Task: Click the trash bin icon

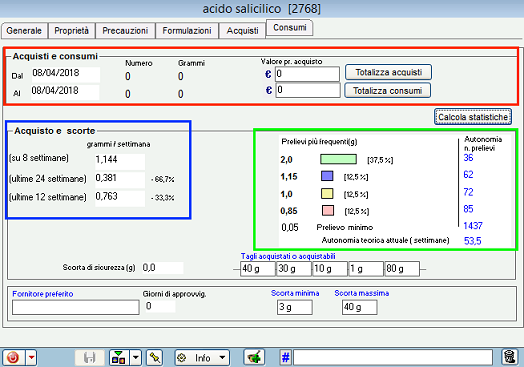Action: point(510,357)
